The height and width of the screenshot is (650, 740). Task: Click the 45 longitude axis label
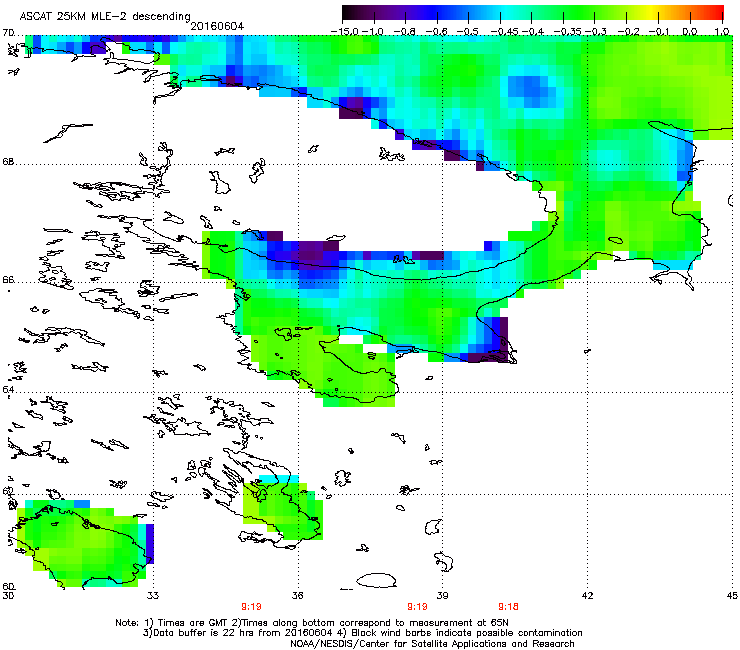pyautogui.click(x=732, y=596)
